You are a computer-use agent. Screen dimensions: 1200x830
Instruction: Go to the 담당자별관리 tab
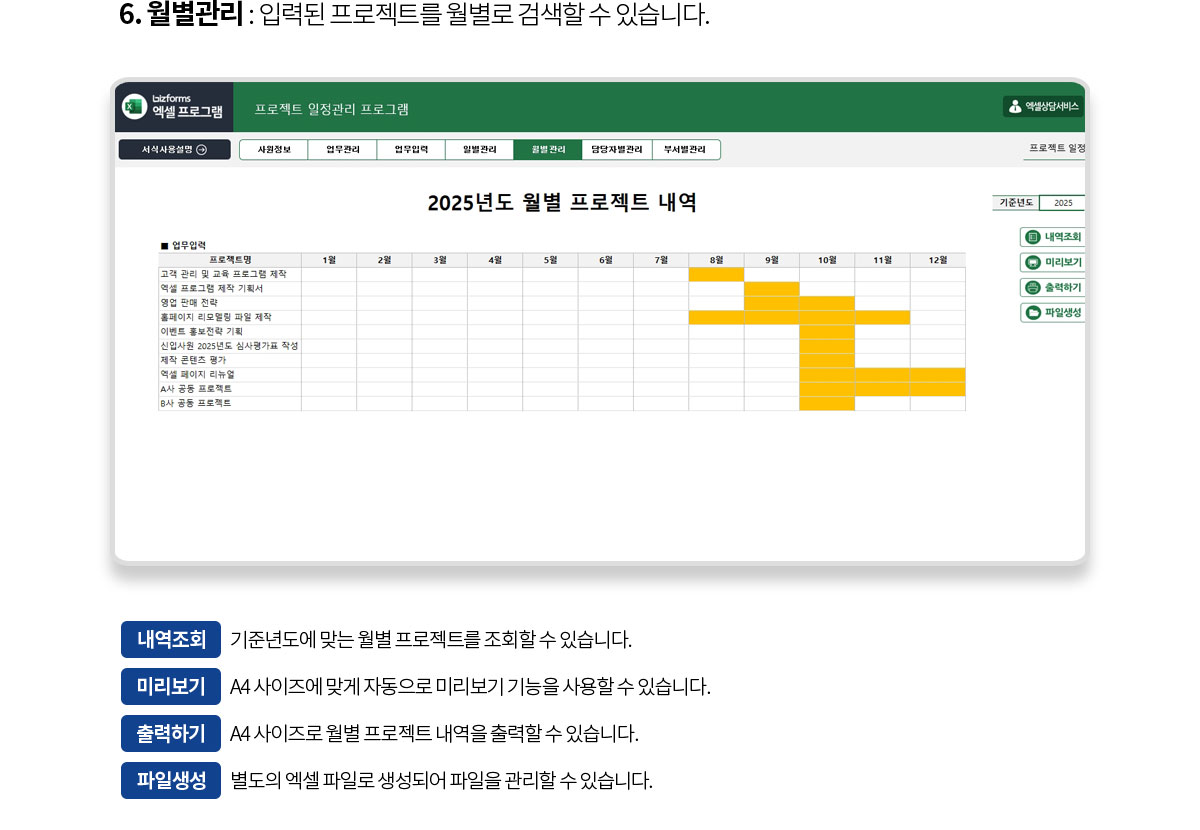click(617, 150)
